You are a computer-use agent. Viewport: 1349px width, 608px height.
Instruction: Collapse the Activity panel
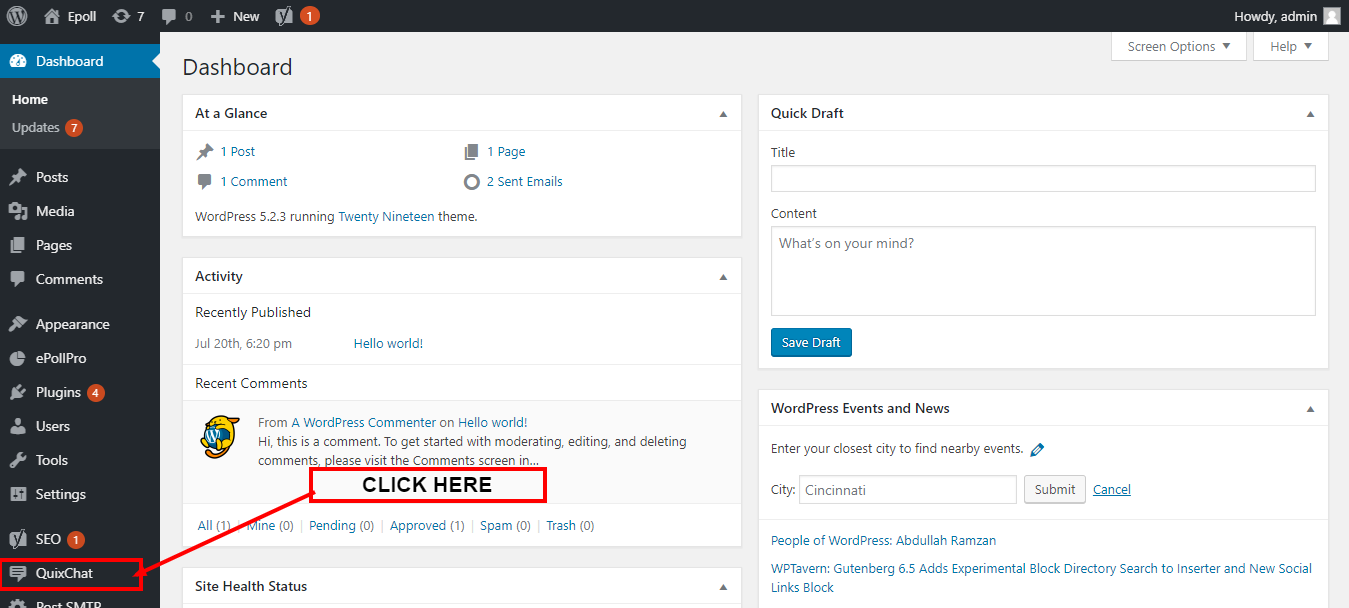[723, 277]
